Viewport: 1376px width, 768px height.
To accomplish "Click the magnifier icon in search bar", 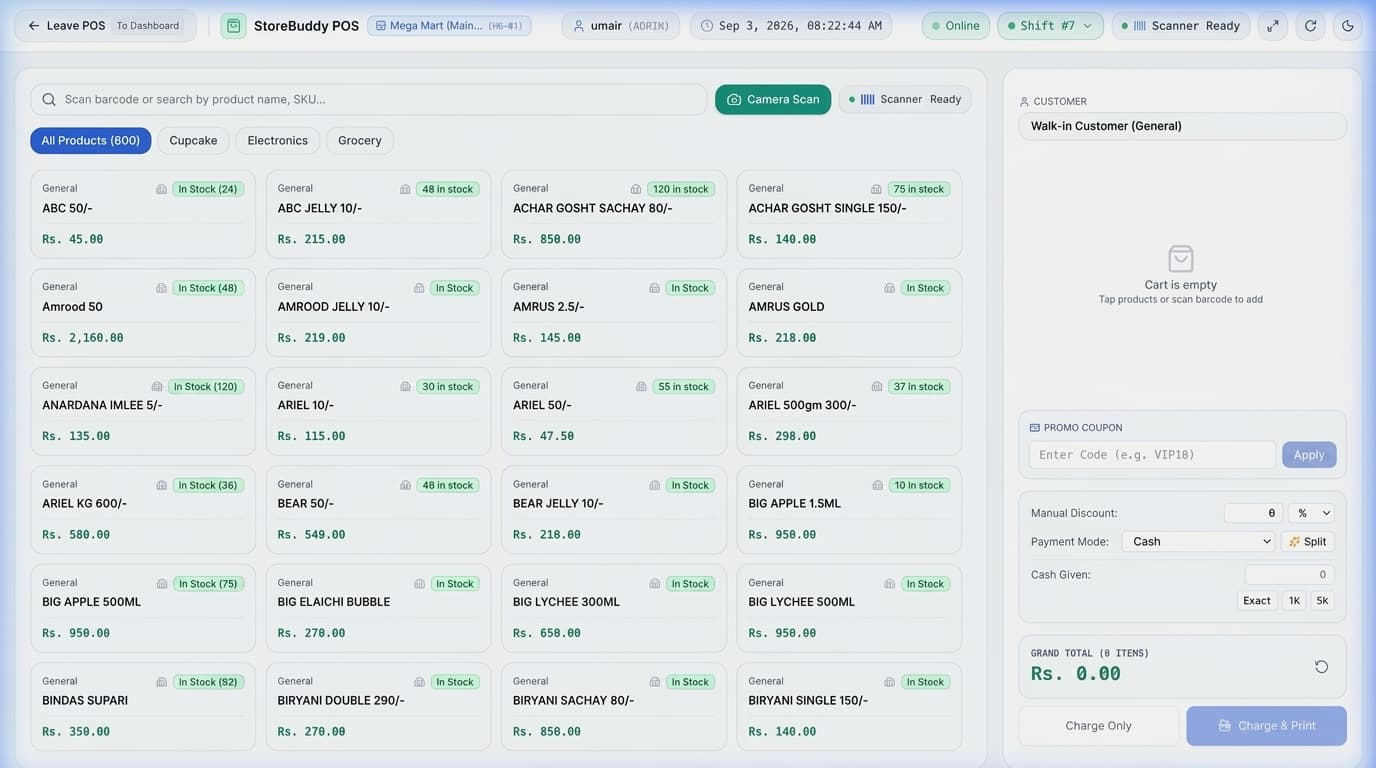I will (49, 99).
